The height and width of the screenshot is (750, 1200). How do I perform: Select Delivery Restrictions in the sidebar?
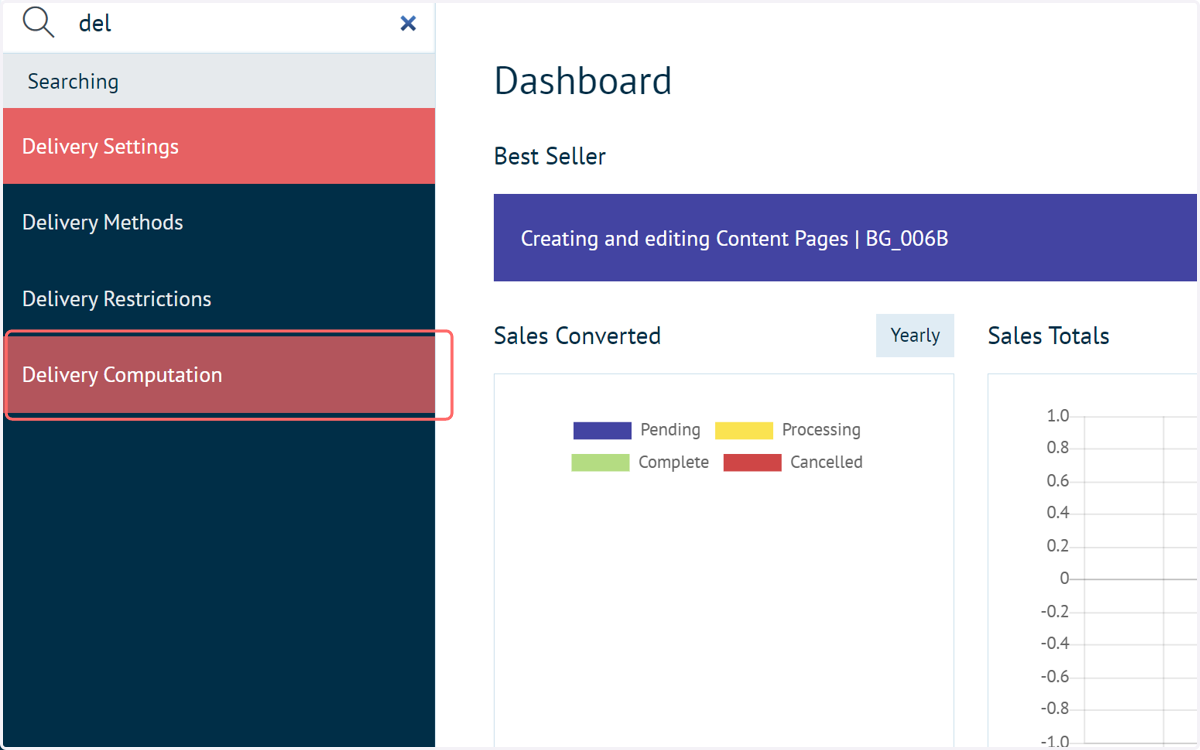point(219,298)
